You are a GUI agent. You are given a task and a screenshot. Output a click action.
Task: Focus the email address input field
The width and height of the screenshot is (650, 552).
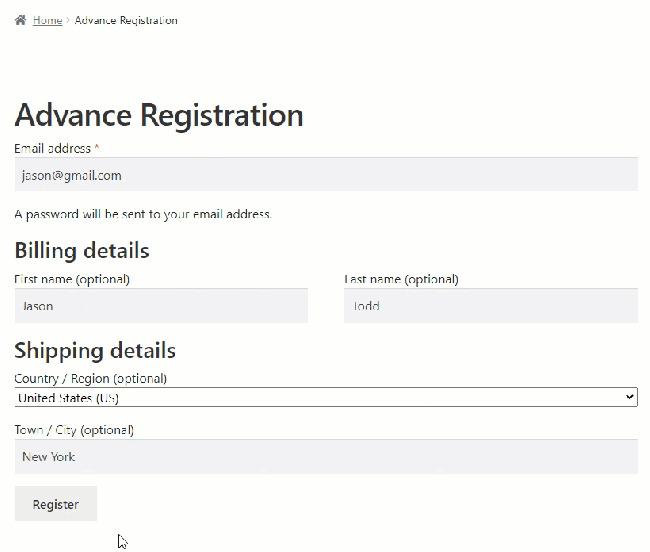(x=326, y=175)
